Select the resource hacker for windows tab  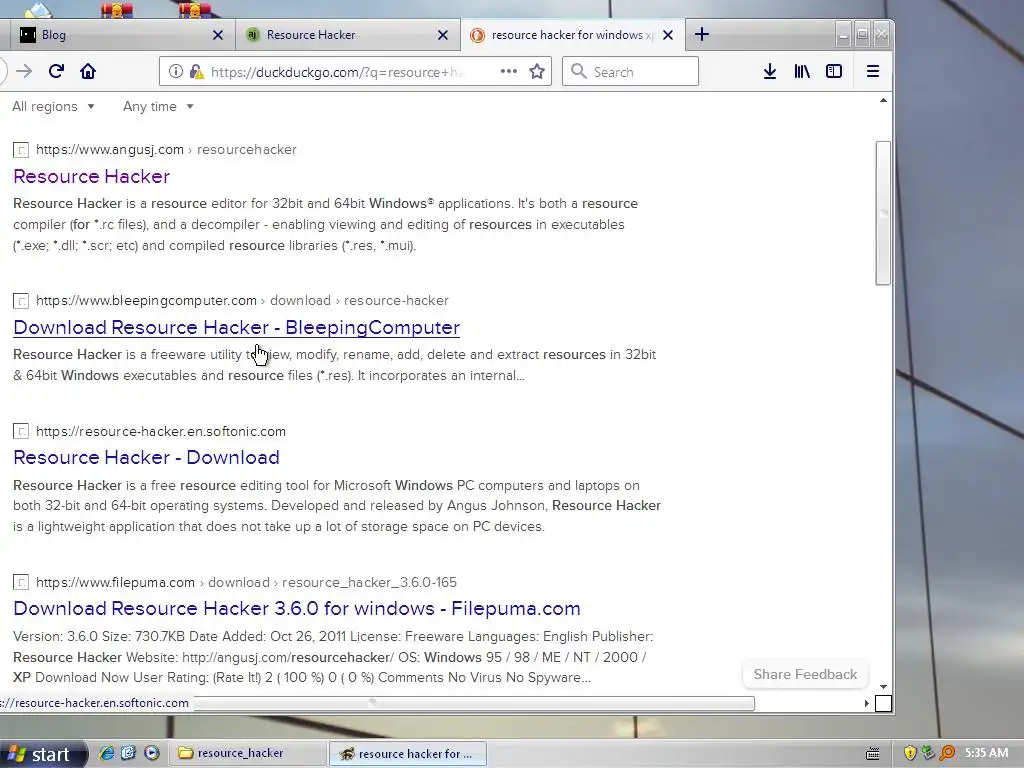pyautogui.click(x=573, y=35)
